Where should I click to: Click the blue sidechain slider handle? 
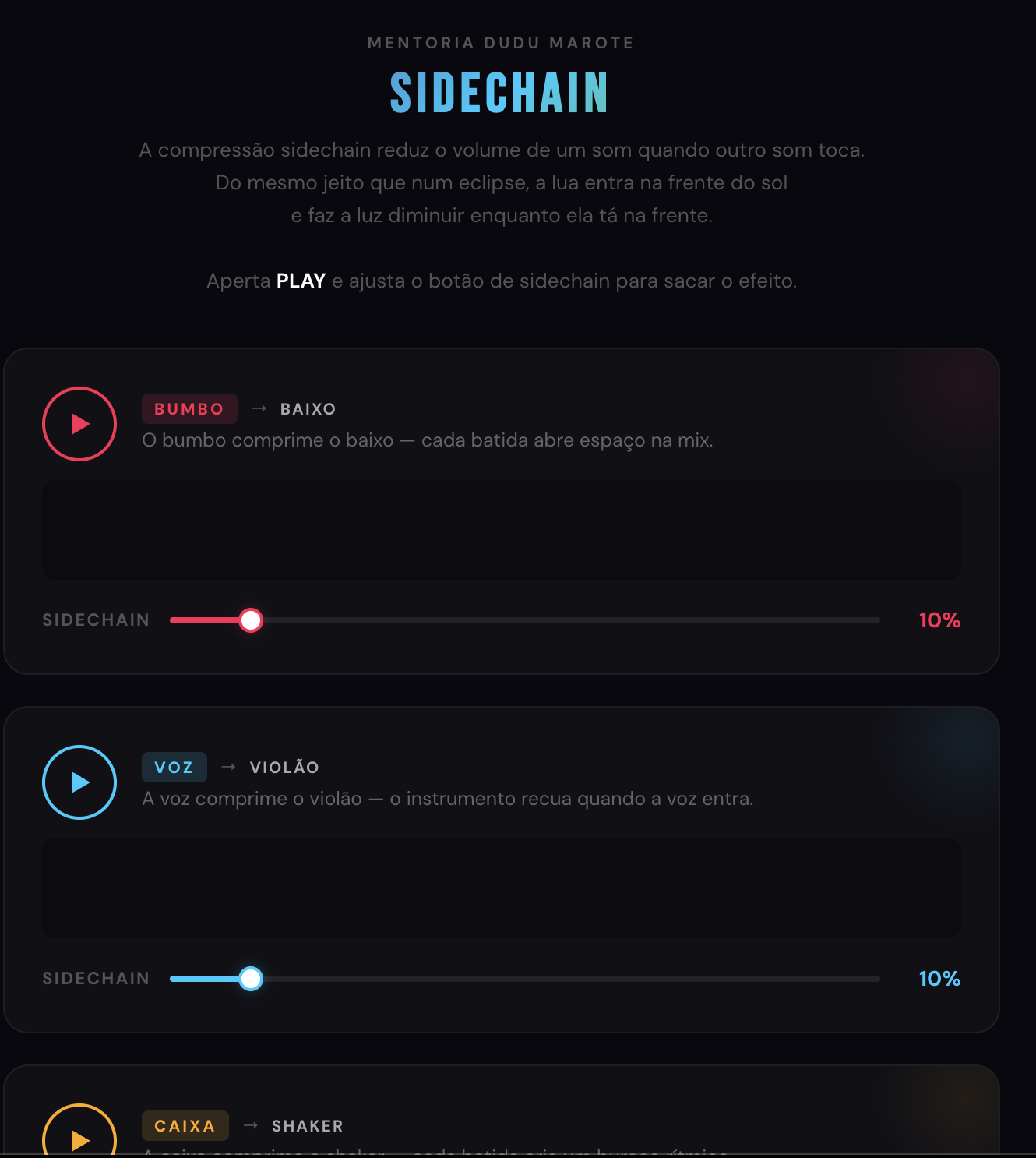tap(251, 979)
